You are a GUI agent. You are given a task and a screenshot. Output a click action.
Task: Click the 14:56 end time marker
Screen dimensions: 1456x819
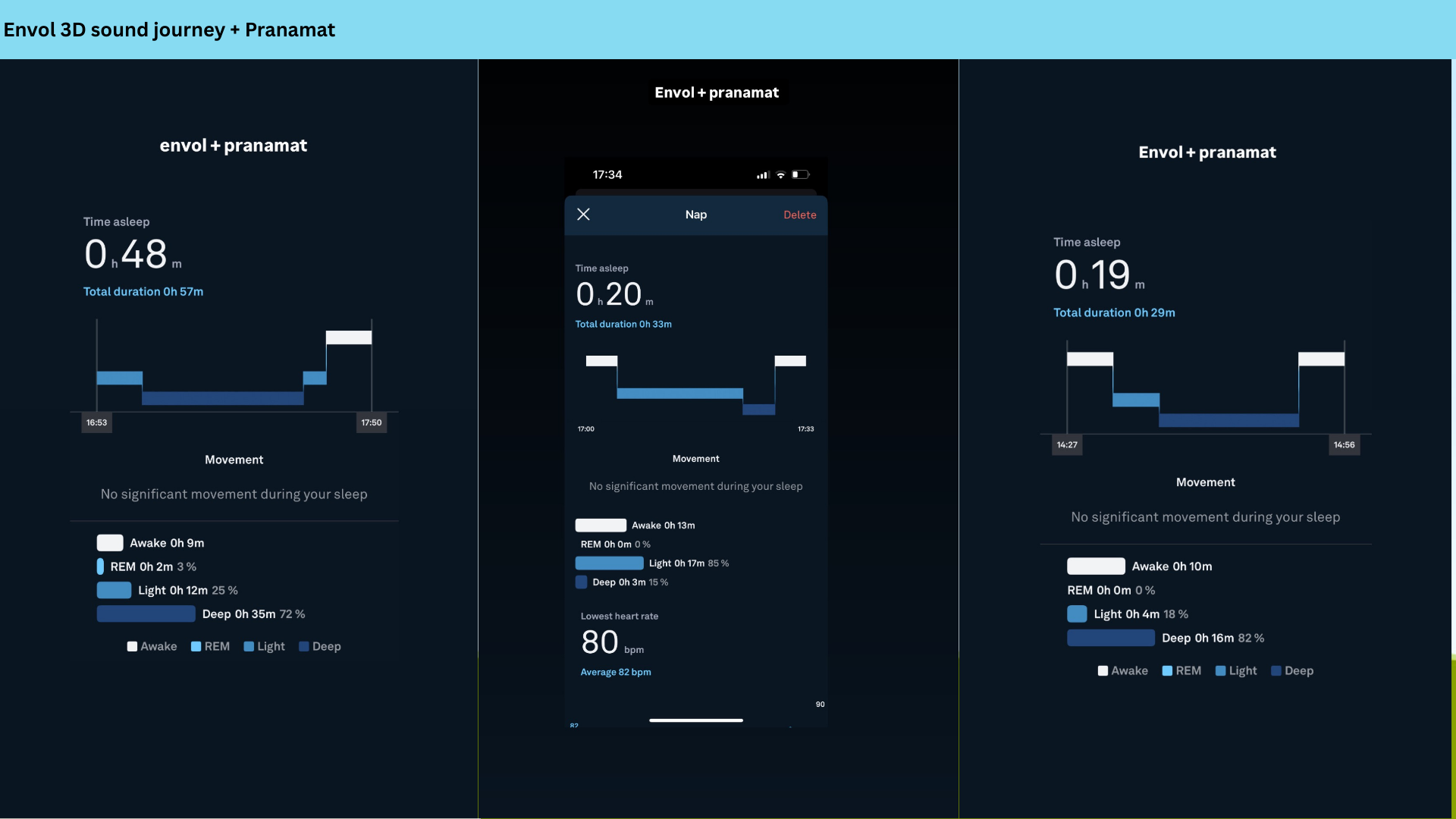coord(1344,445)
